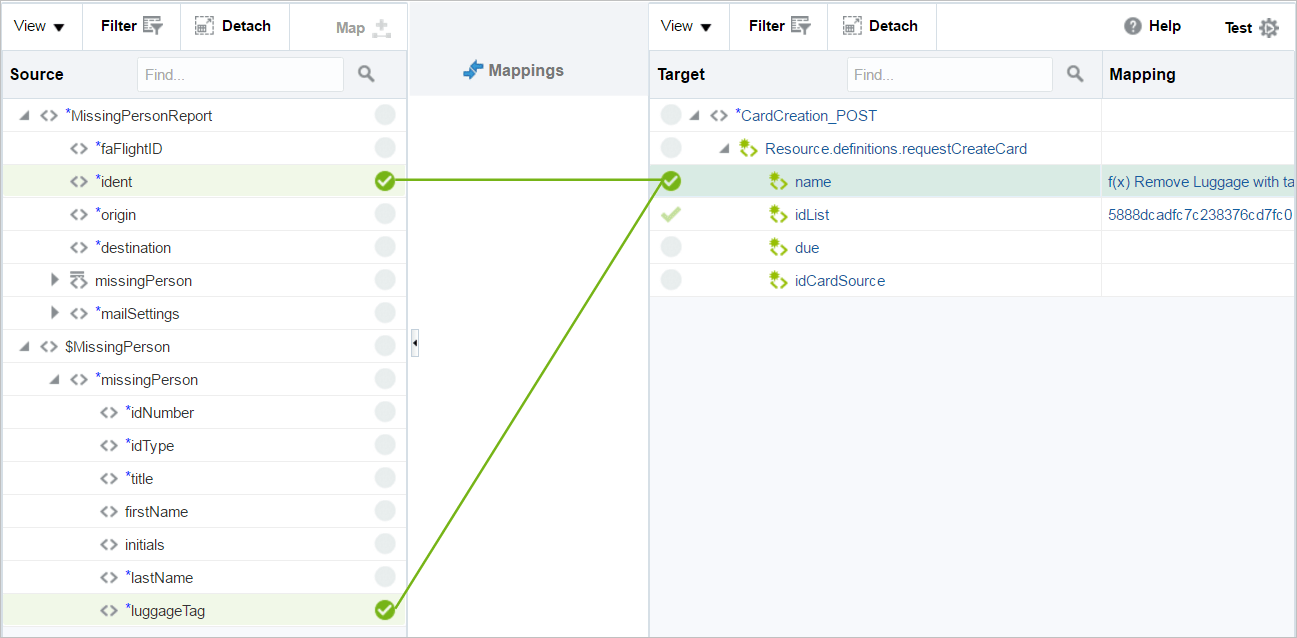This screenshot has width=1297, height=638.
Task: Click the idCardSource element icon
Action: pyautogui.click(x=778, y=281)
